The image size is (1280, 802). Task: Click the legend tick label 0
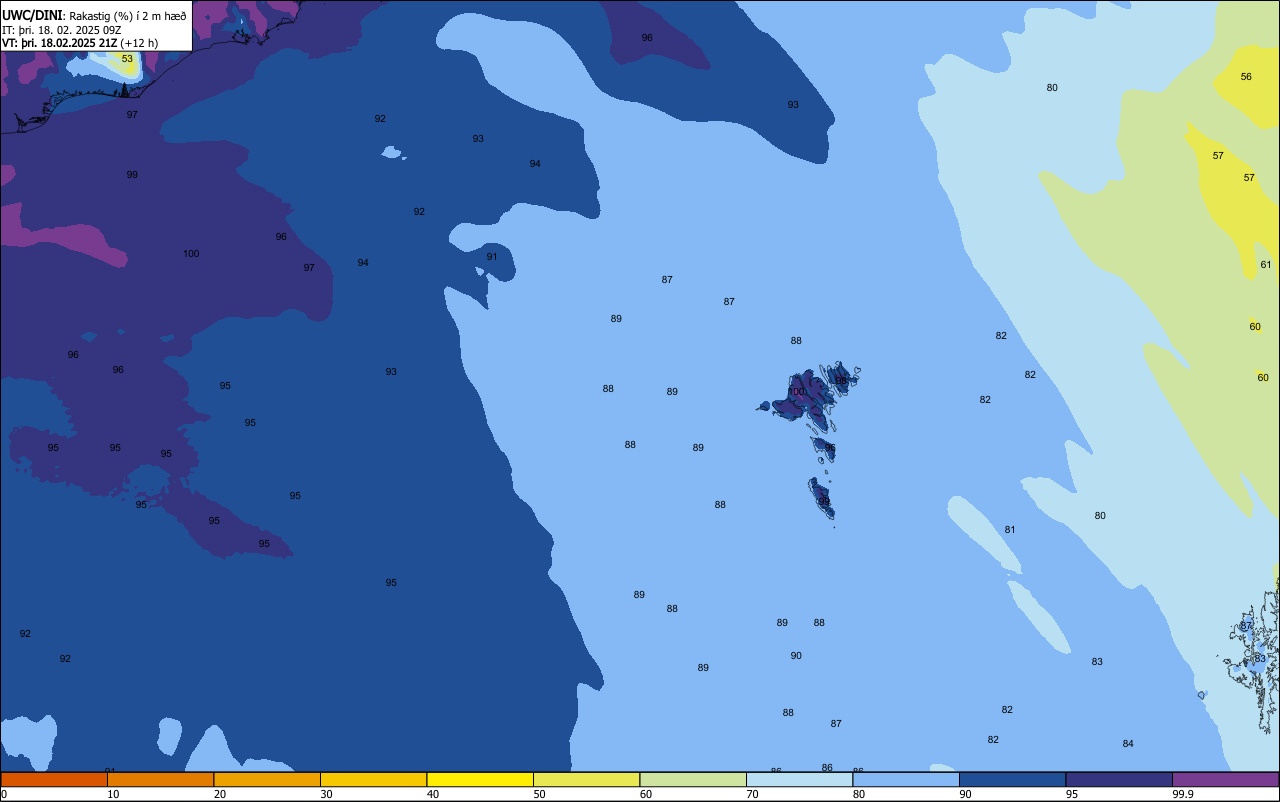pos(4,794)
